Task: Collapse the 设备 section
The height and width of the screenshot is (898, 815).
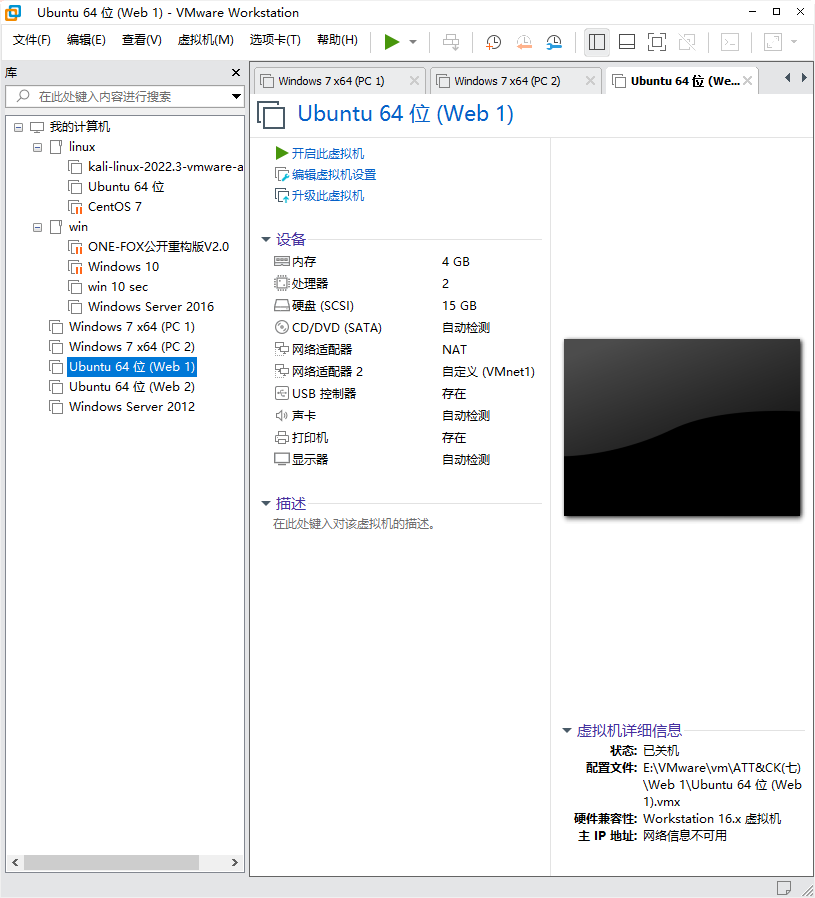Action: pyautogui.click(x=265, y=239)
